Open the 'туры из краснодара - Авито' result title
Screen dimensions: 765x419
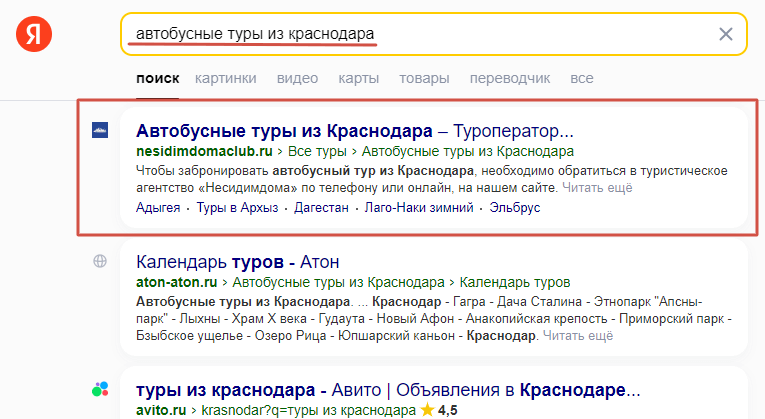[x=388, y=390]
